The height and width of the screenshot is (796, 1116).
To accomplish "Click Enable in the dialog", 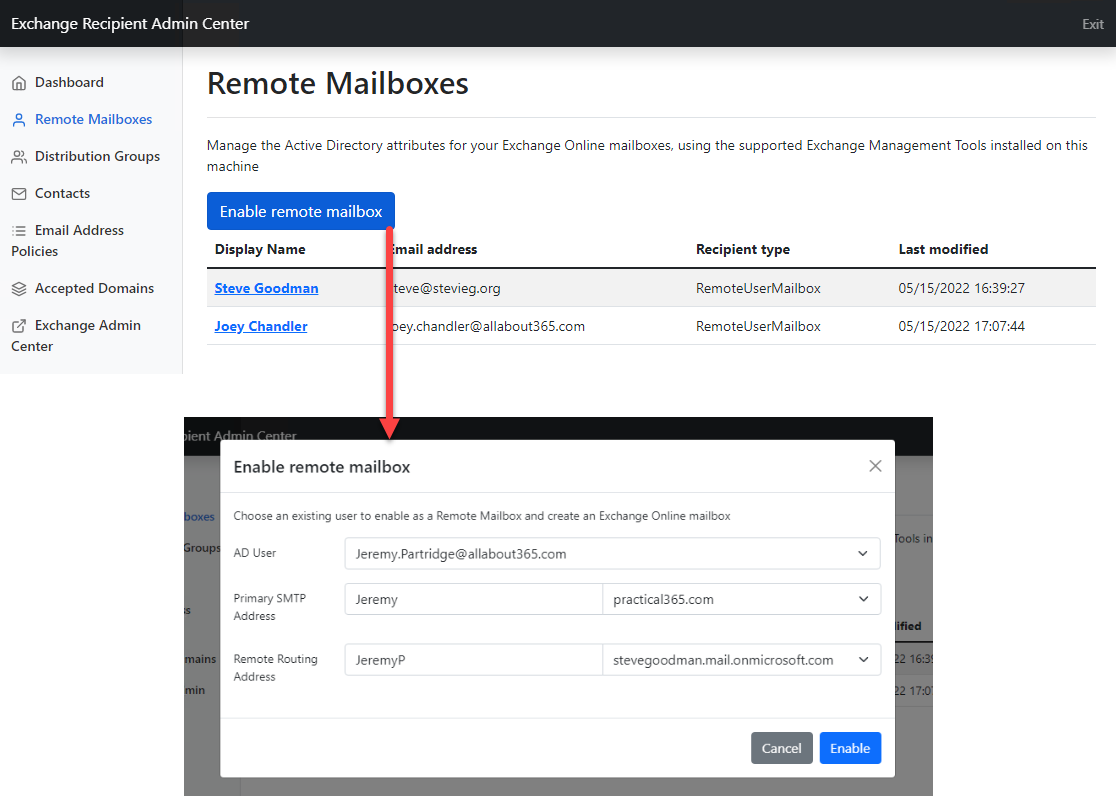I will [x=850, y=747].
